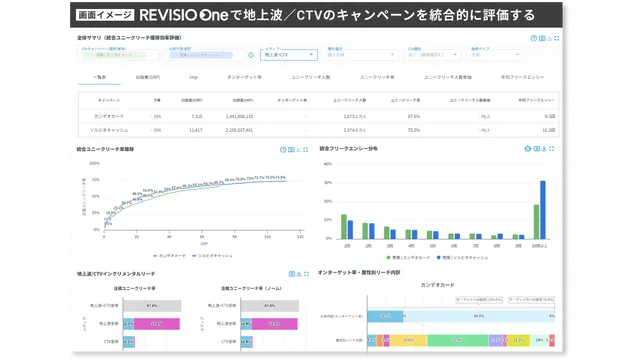
Task: Click the blue comparison target chip field
Action: [205, 55]
